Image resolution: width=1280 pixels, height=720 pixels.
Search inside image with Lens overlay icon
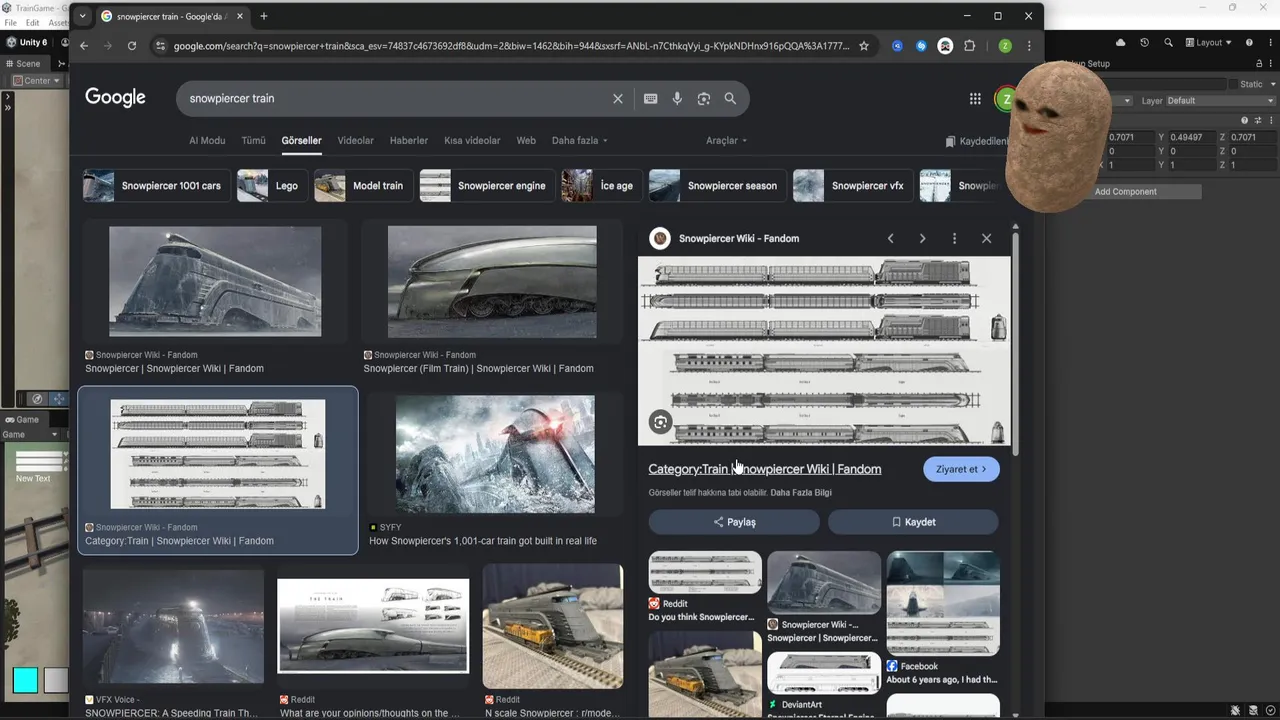click(660, 422)
